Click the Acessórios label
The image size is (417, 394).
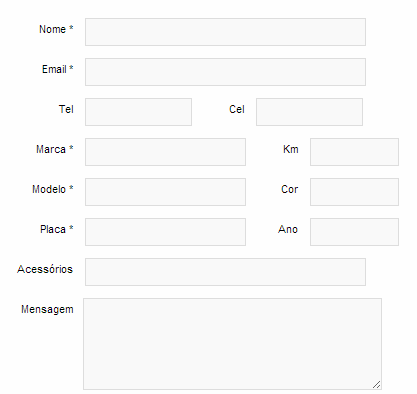tap(45, 269)
